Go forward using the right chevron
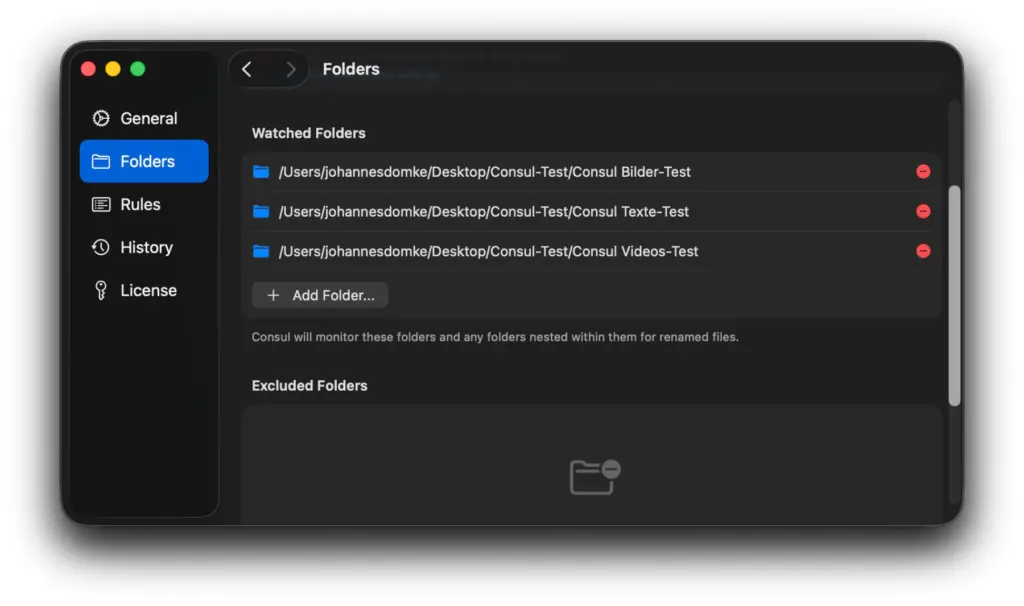Screen dimensions: 1024x606 [x=290, y=69]
